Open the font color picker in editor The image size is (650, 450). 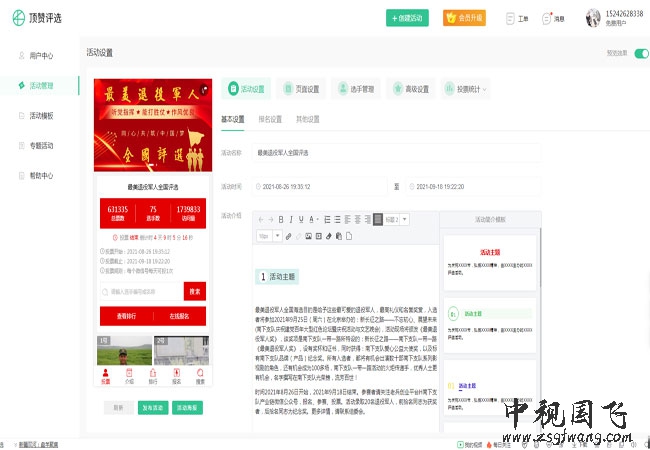tap(313, 219)
